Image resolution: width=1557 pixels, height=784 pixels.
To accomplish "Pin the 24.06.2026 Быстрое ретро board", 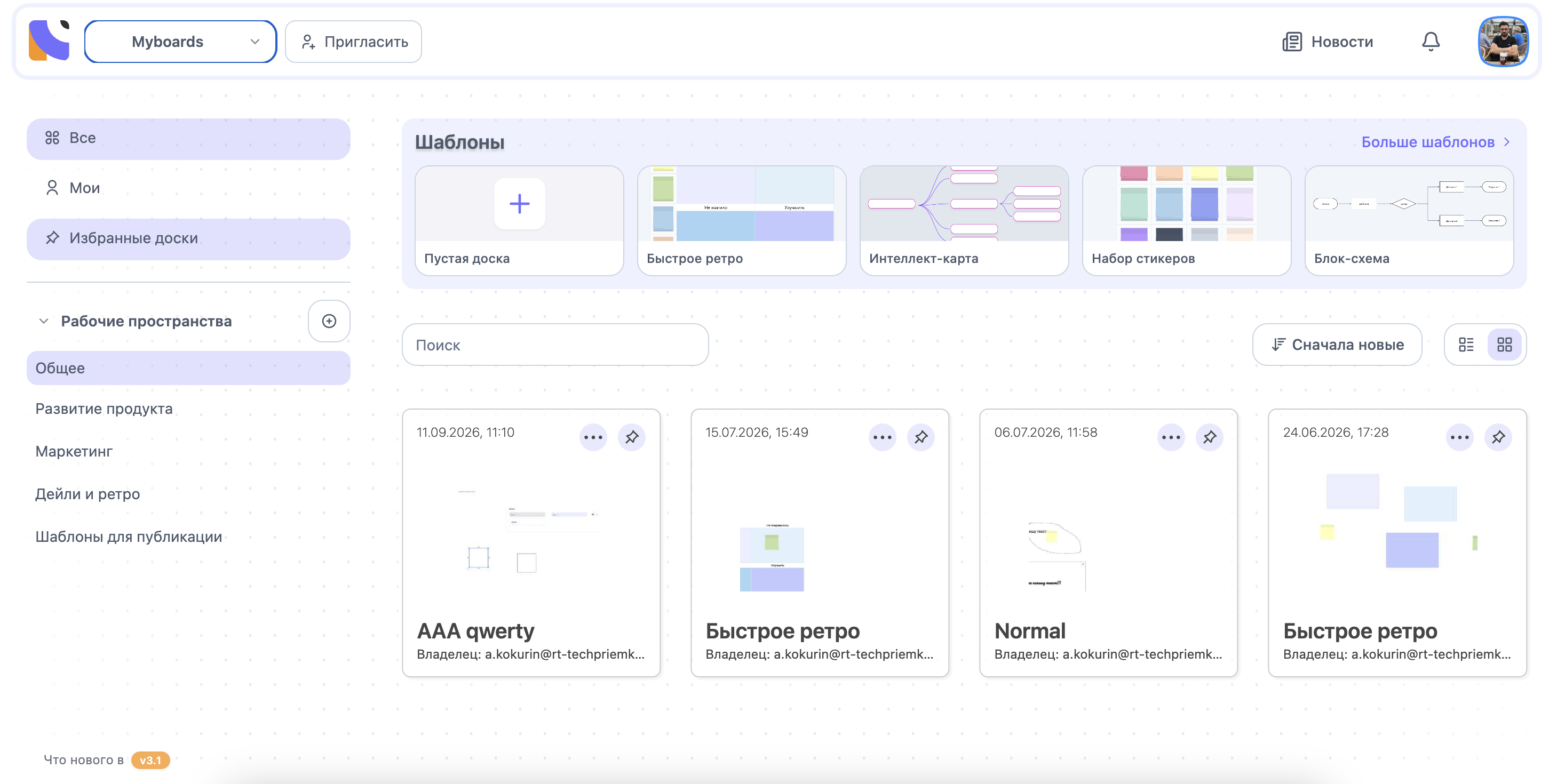I will pos(1498,437).
